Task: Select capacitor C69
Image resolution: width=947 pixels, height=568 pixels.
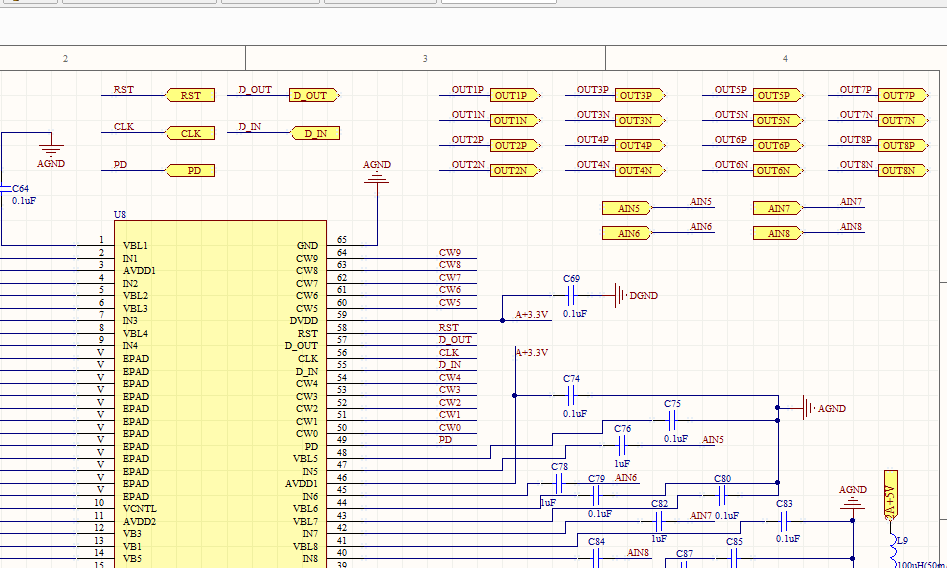Action: [x=572, y=295]
